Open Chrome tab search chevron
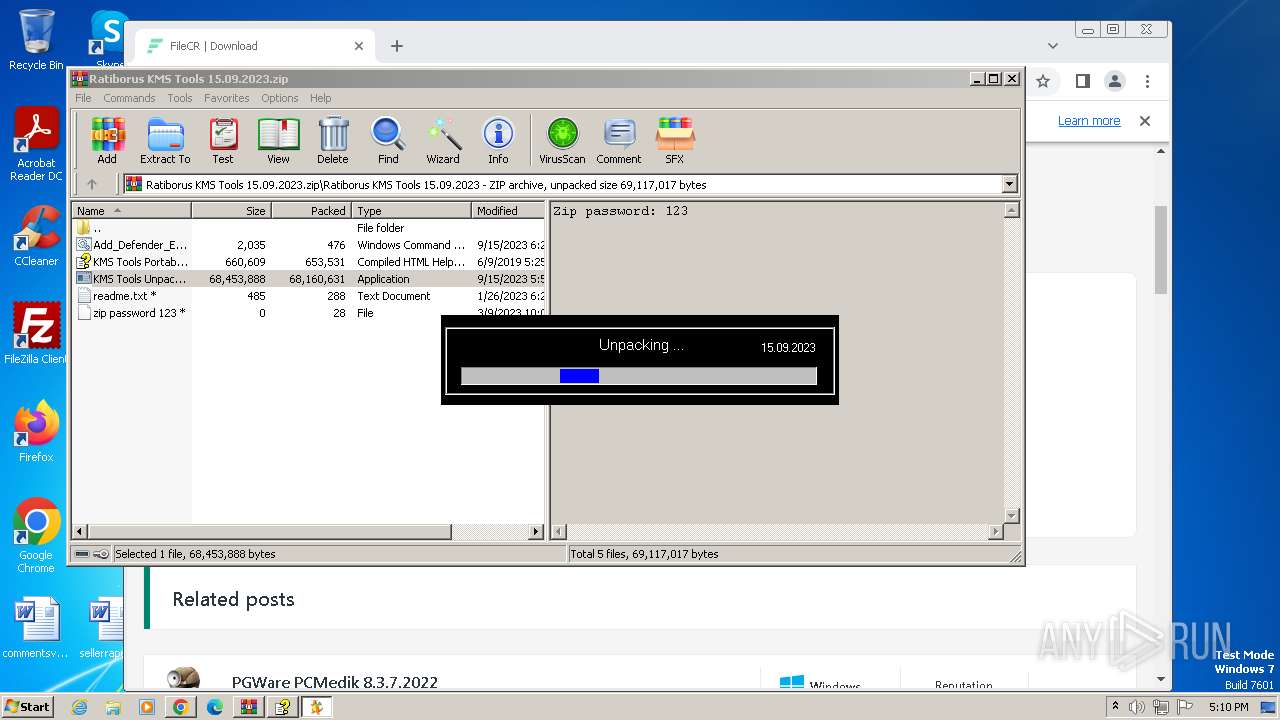The image size is (1280, 720). click(x=1053, y=46)
